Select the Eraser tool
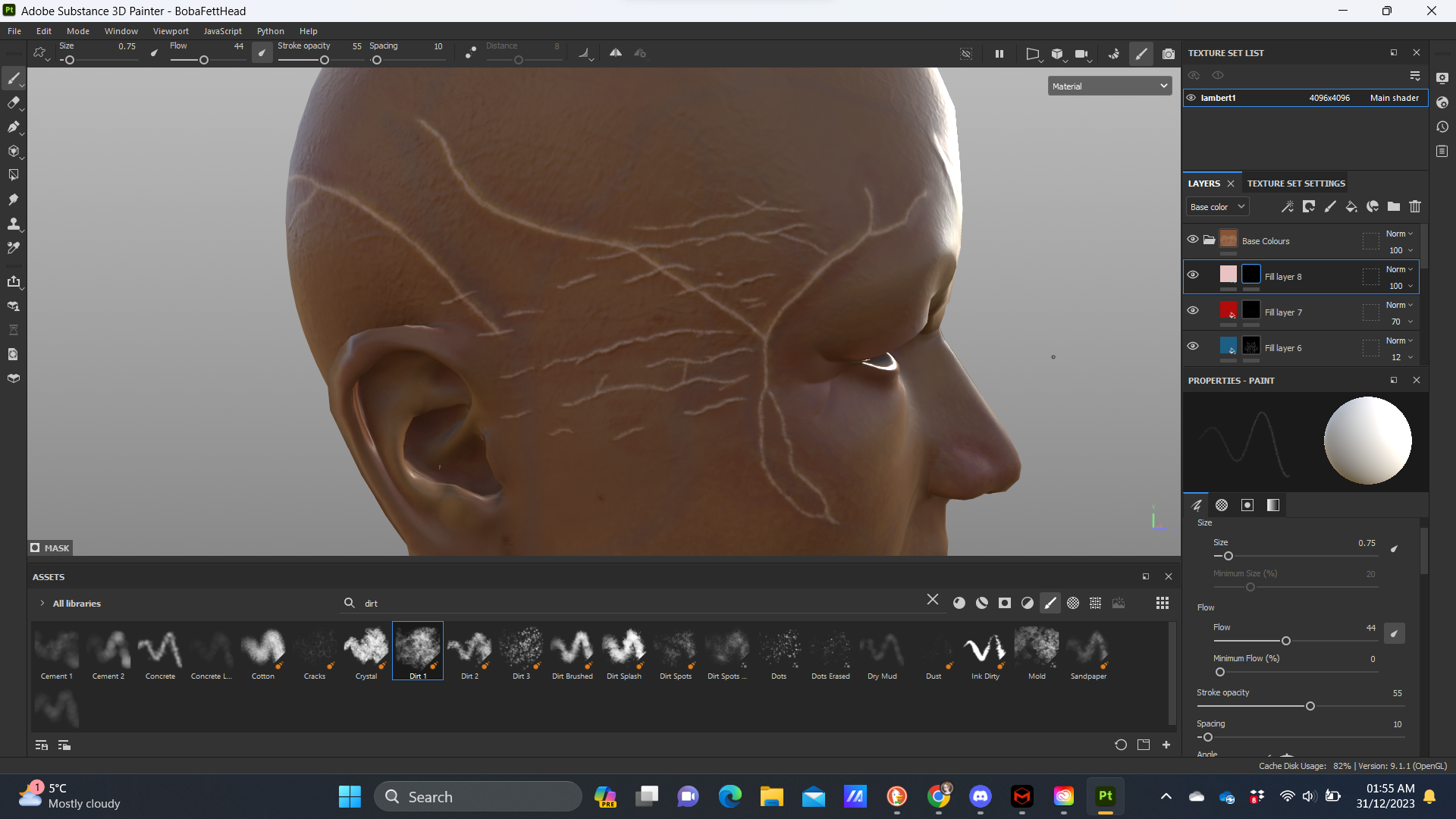Viewport: 1456px width, 819px height. pyautogui.click(x=14, y=102)
